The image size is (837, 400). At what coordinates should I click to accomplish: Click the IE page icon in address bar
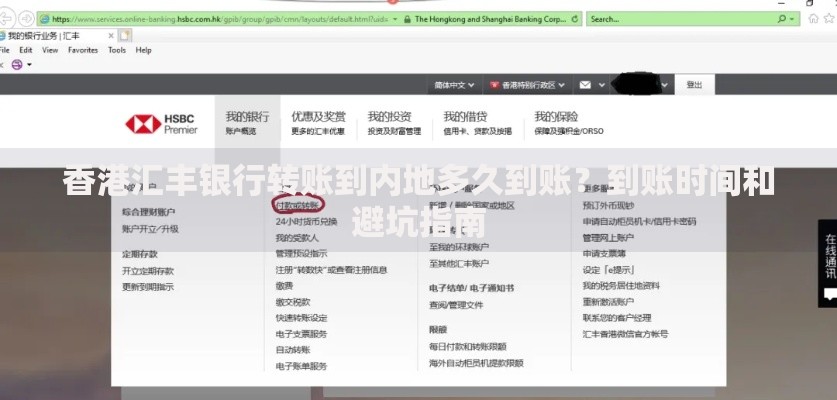[45, 19]
